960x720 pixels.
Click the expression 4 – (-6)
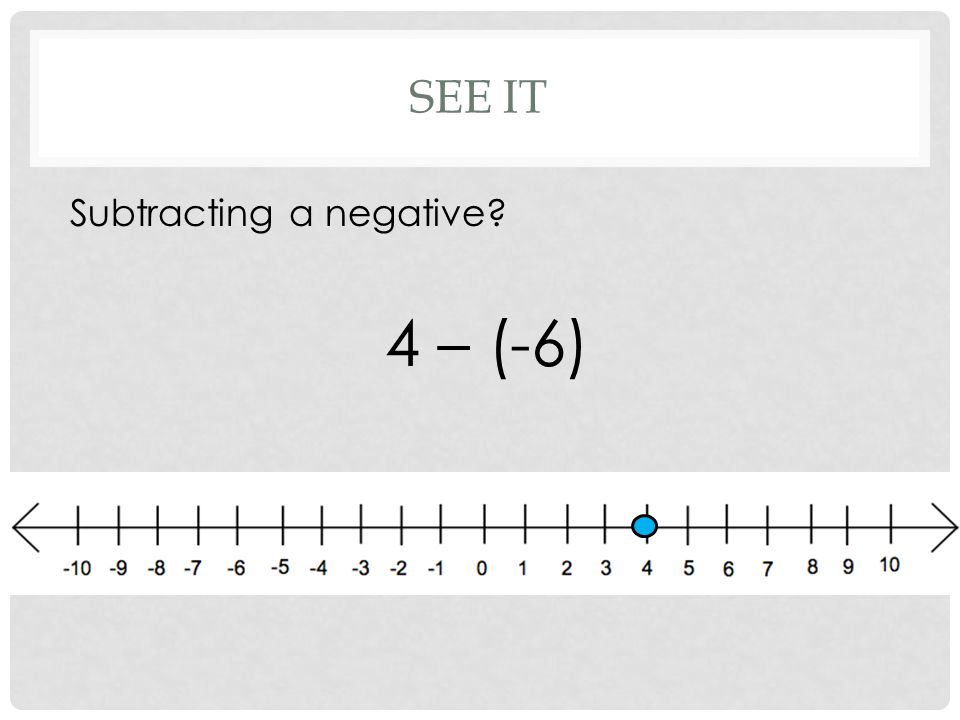pos(485,347)
